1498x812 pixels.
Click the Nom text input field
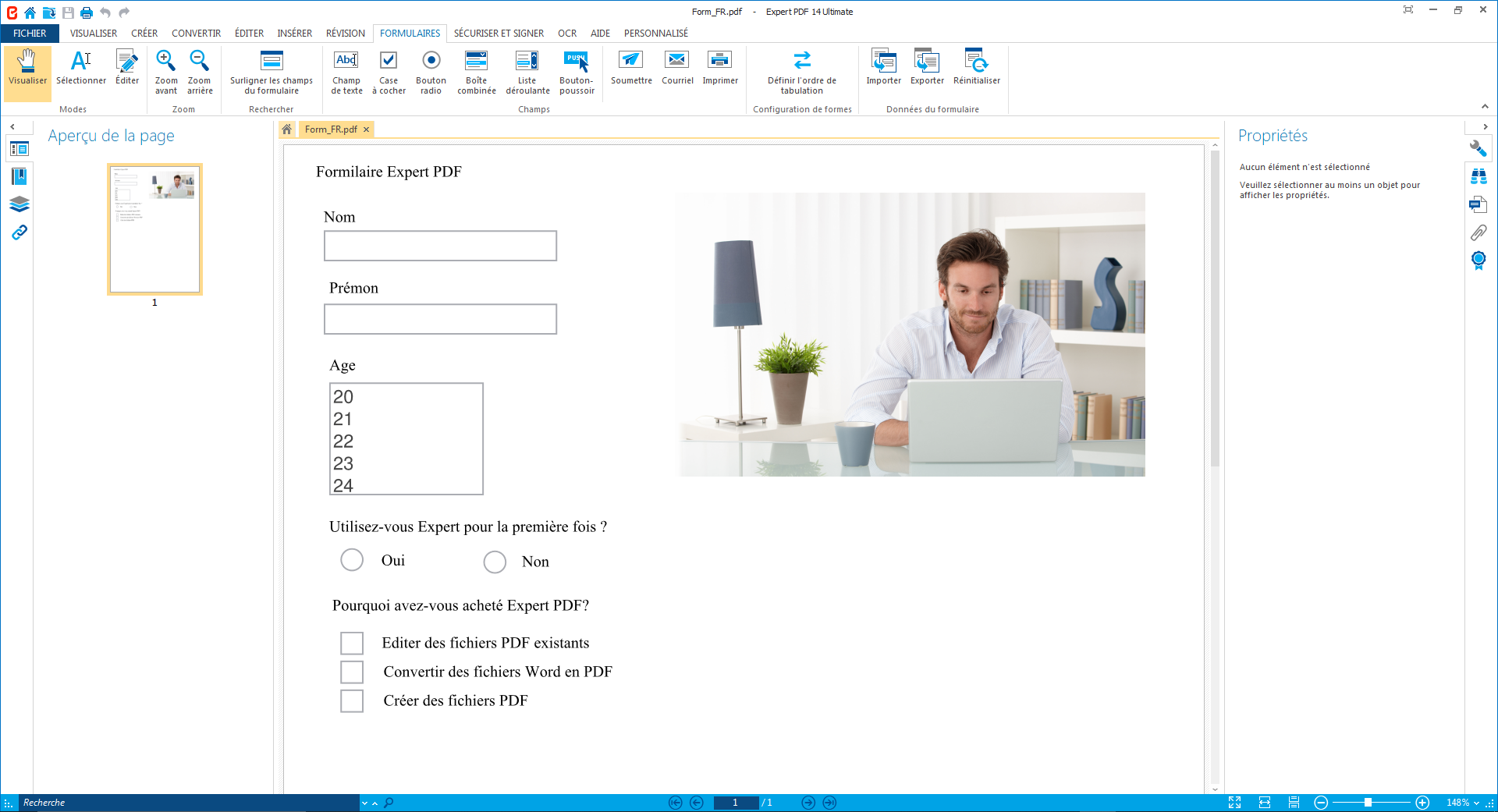[440, 246]
